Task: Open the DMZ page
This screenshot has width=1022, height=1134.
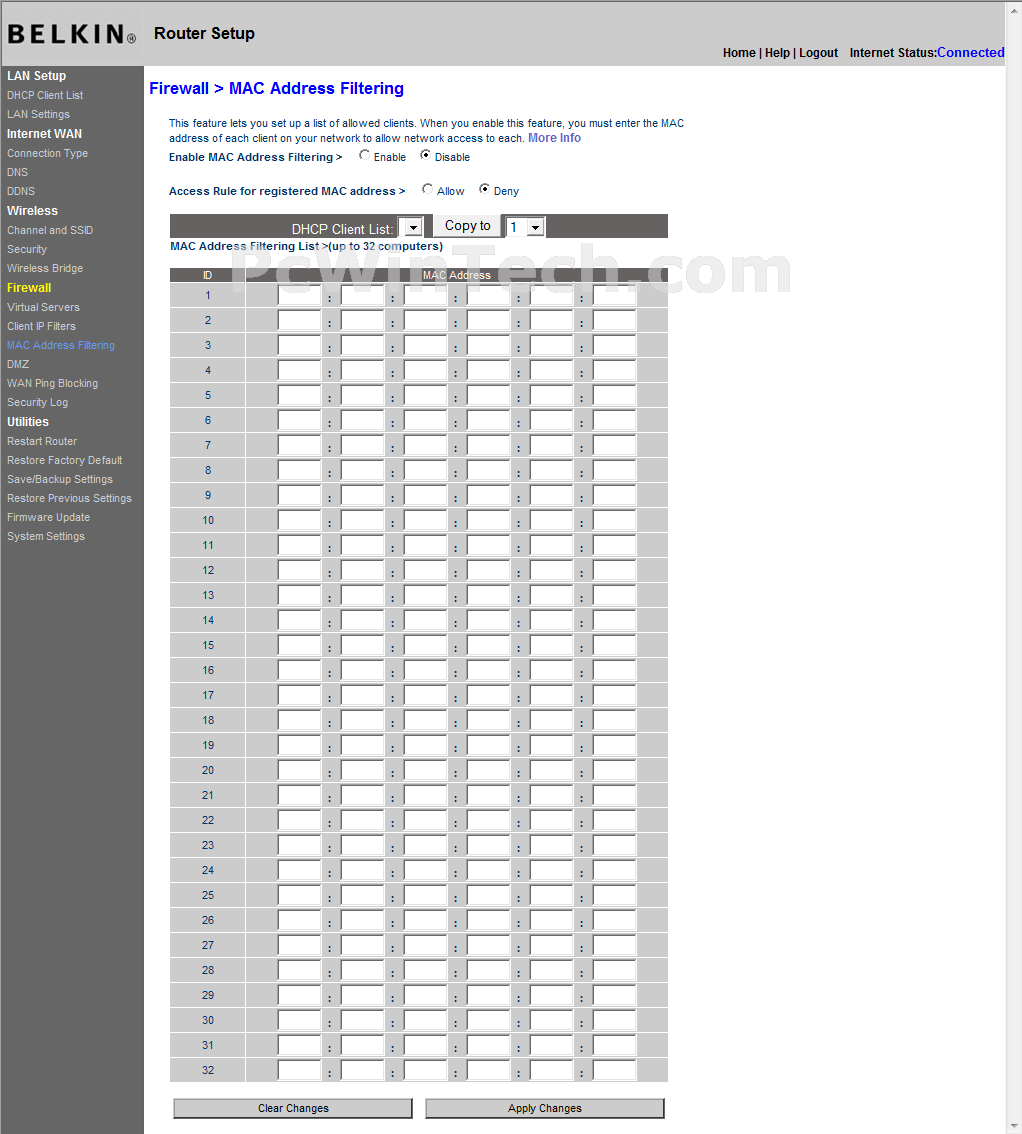Action: (x=18, y=364)
